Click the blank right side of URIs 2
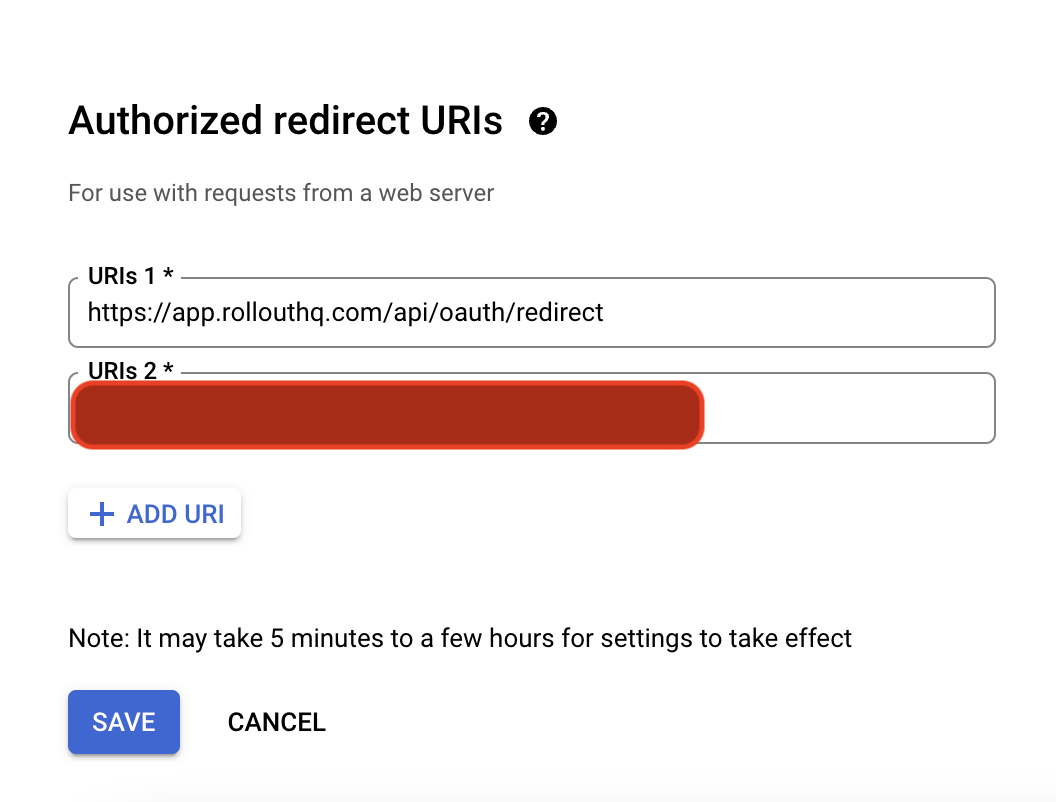Viewport: 1056px width, 802px height. 847,408
